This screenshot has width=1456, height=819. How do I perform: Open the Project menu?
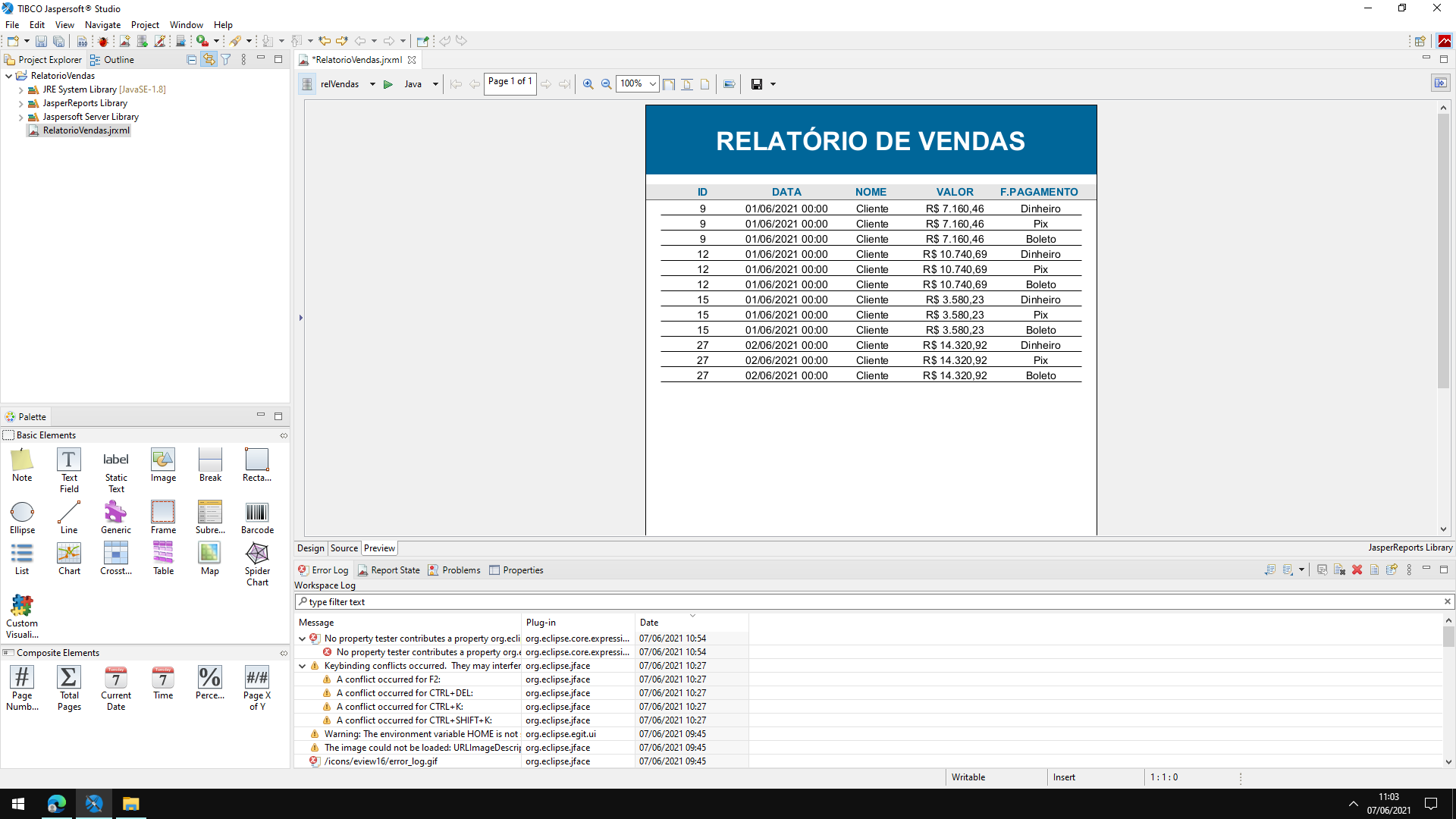(144, 24)
